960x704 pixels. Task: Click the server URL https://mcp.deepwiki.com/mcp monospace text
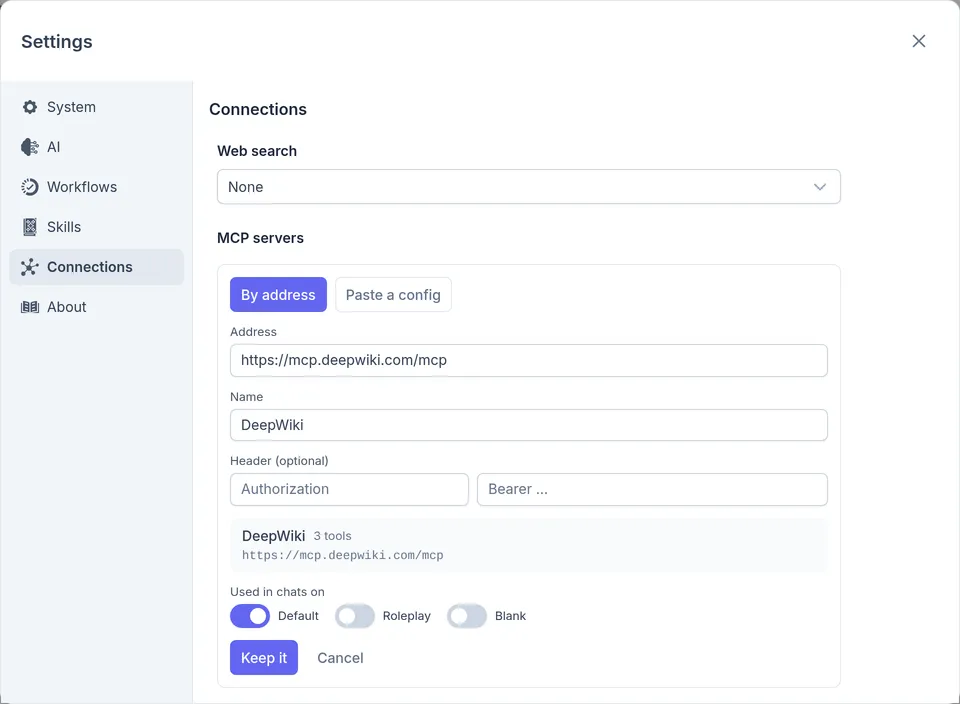coord(342,555)
